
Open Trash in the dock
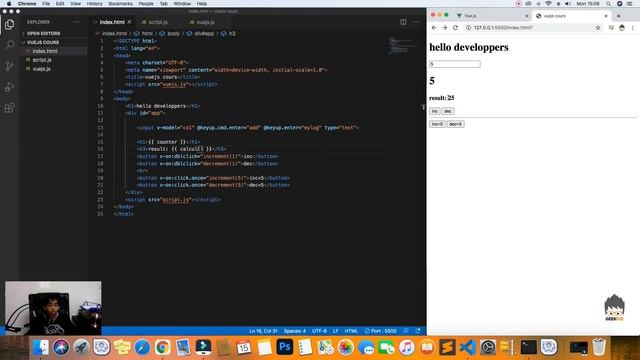[599, 347]
